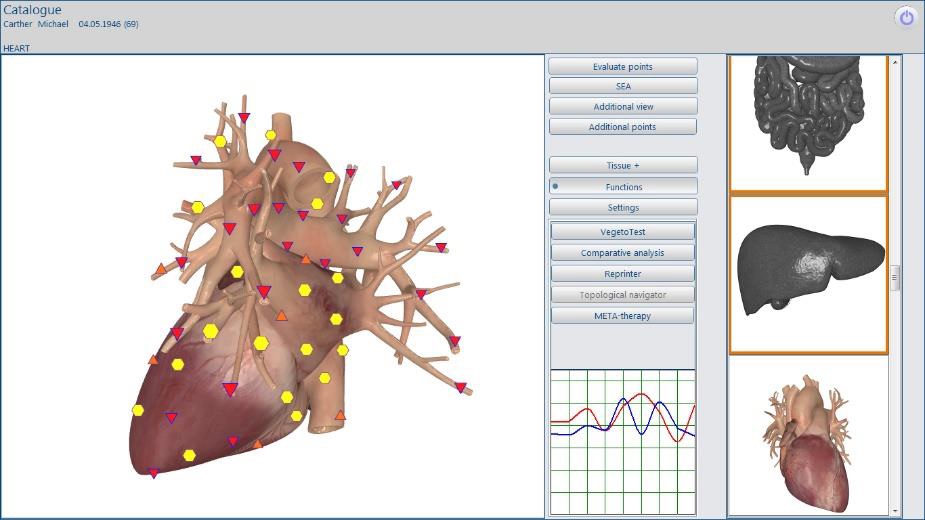Screen dimensions: 925x520
Task: Start META-therapy
Action: 623,316
